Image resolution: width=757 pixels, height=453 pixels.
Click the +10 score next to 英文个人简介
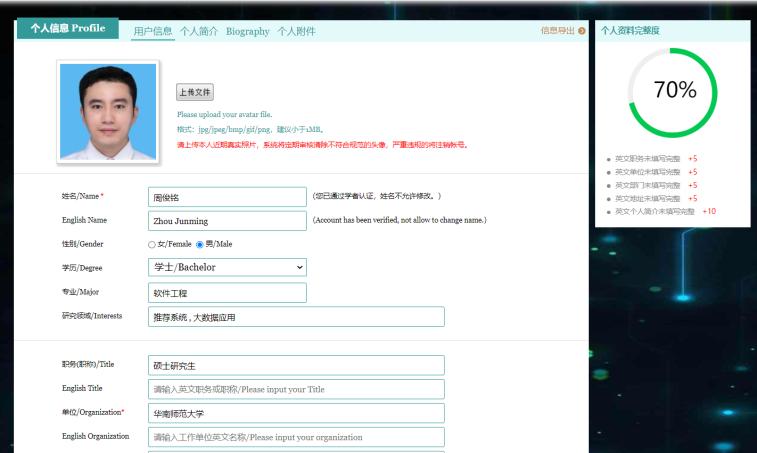pyautogui.click(x=709, y=212)
